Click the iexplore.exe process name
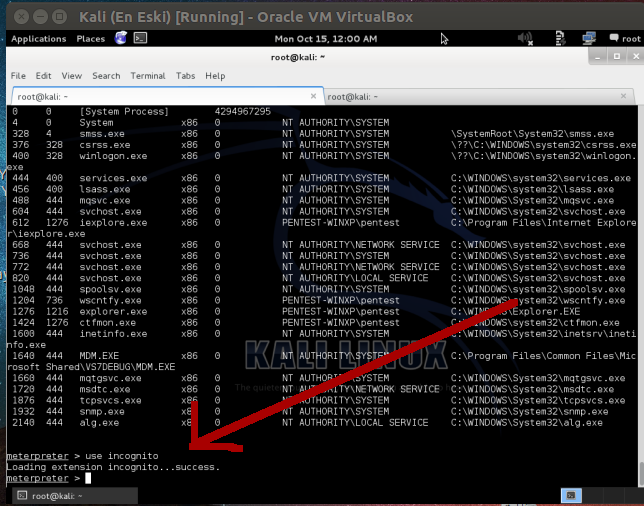The width and height of the screenshot is (644, 506). pyautogui.click(x=113, y=223)
